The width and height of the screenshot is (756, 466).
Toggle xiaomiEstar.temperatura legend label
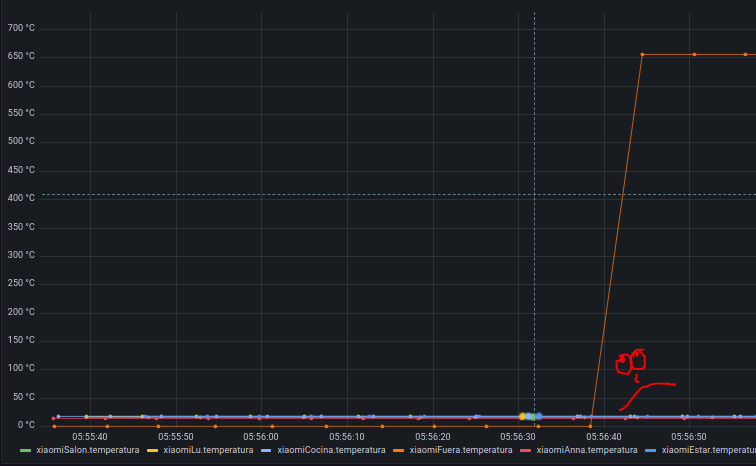(x=708, y=450)
